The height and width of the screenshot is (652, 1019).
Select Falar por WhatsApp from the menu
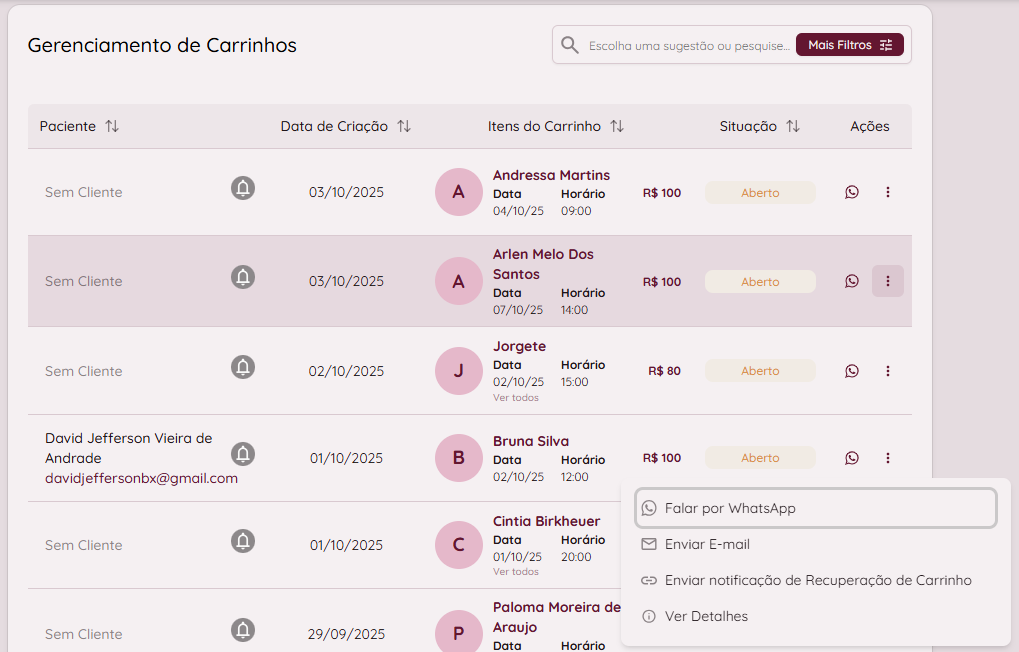pyautogui.click(x=815, y=508)
